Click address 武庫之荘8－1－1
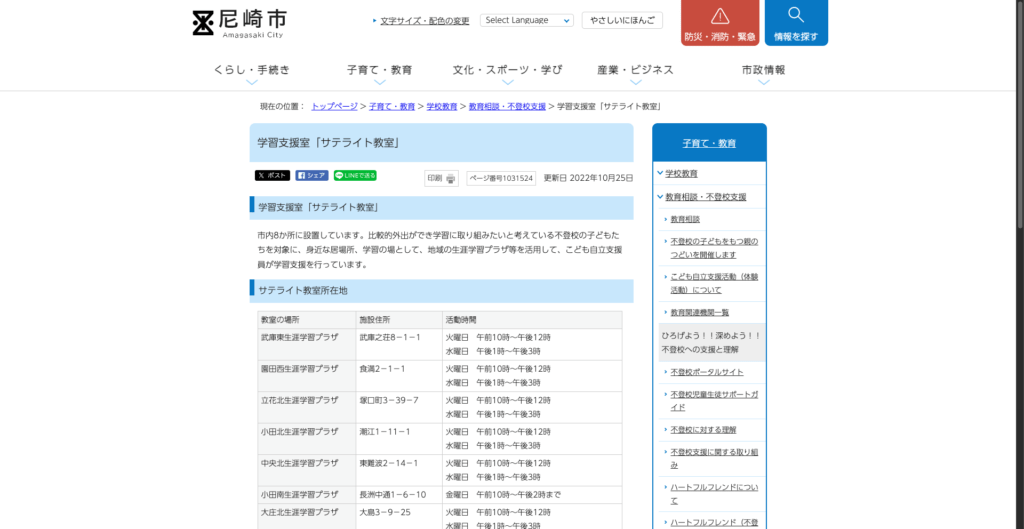Image resolution: width=1024 pixels, height=529 pixels. [x=390, y=337]
